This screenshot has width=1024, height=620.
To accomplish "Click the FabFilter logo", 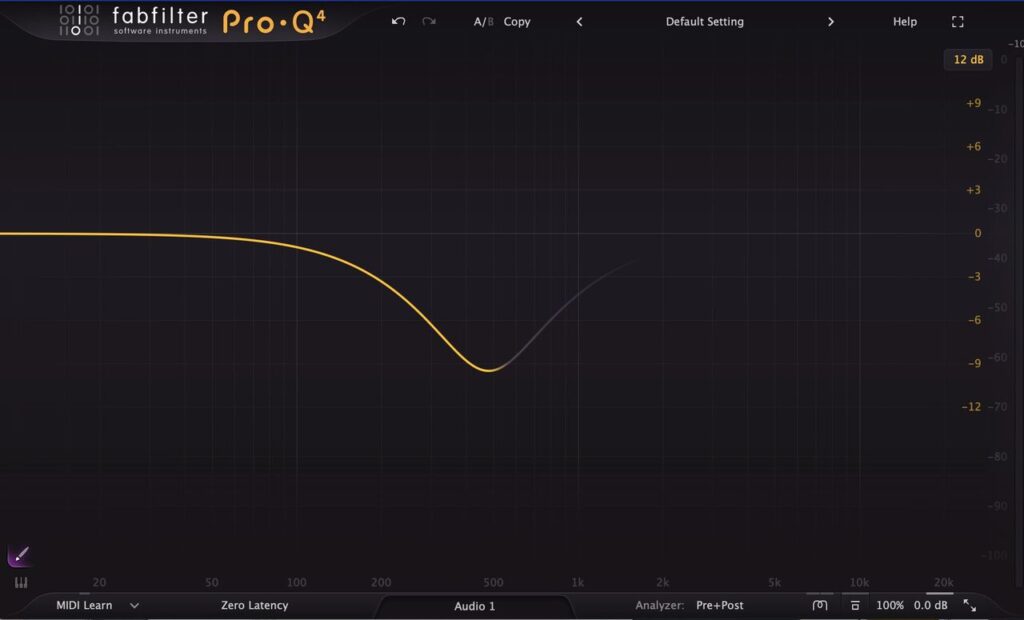I will 133,20.
